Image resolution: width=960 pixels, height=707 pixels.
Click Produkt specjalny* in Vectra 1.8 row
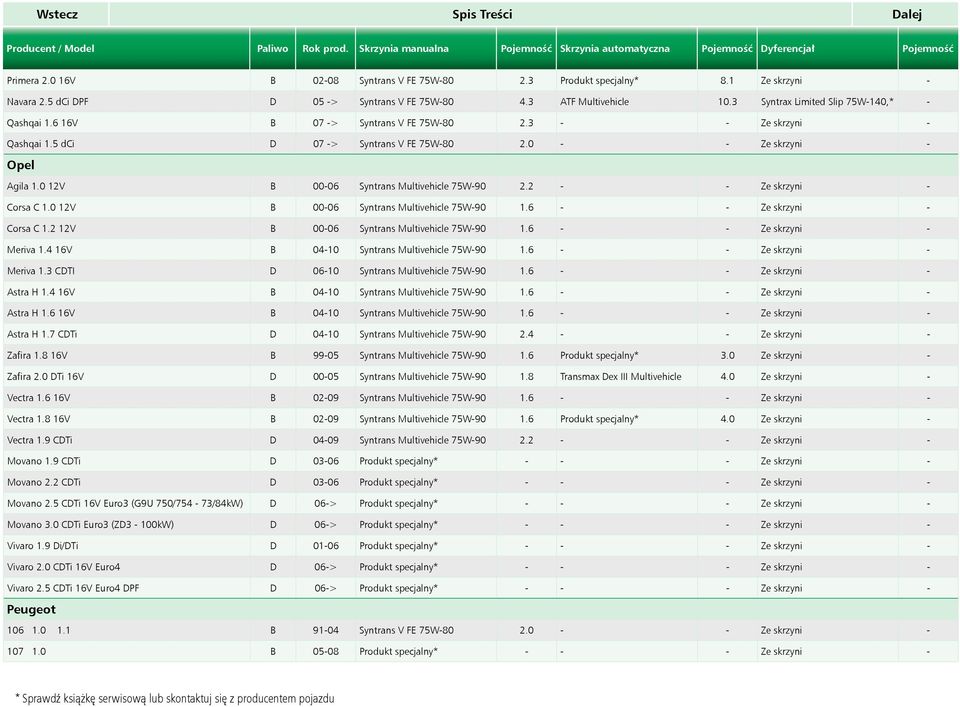pyautogui.click(x=599, y=419)
